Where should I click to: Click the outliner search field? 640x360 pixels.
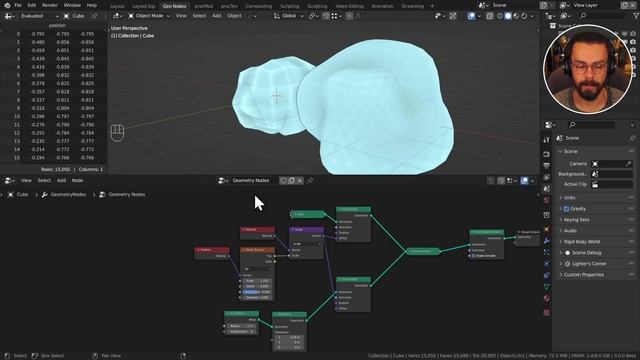coord(602,16)
